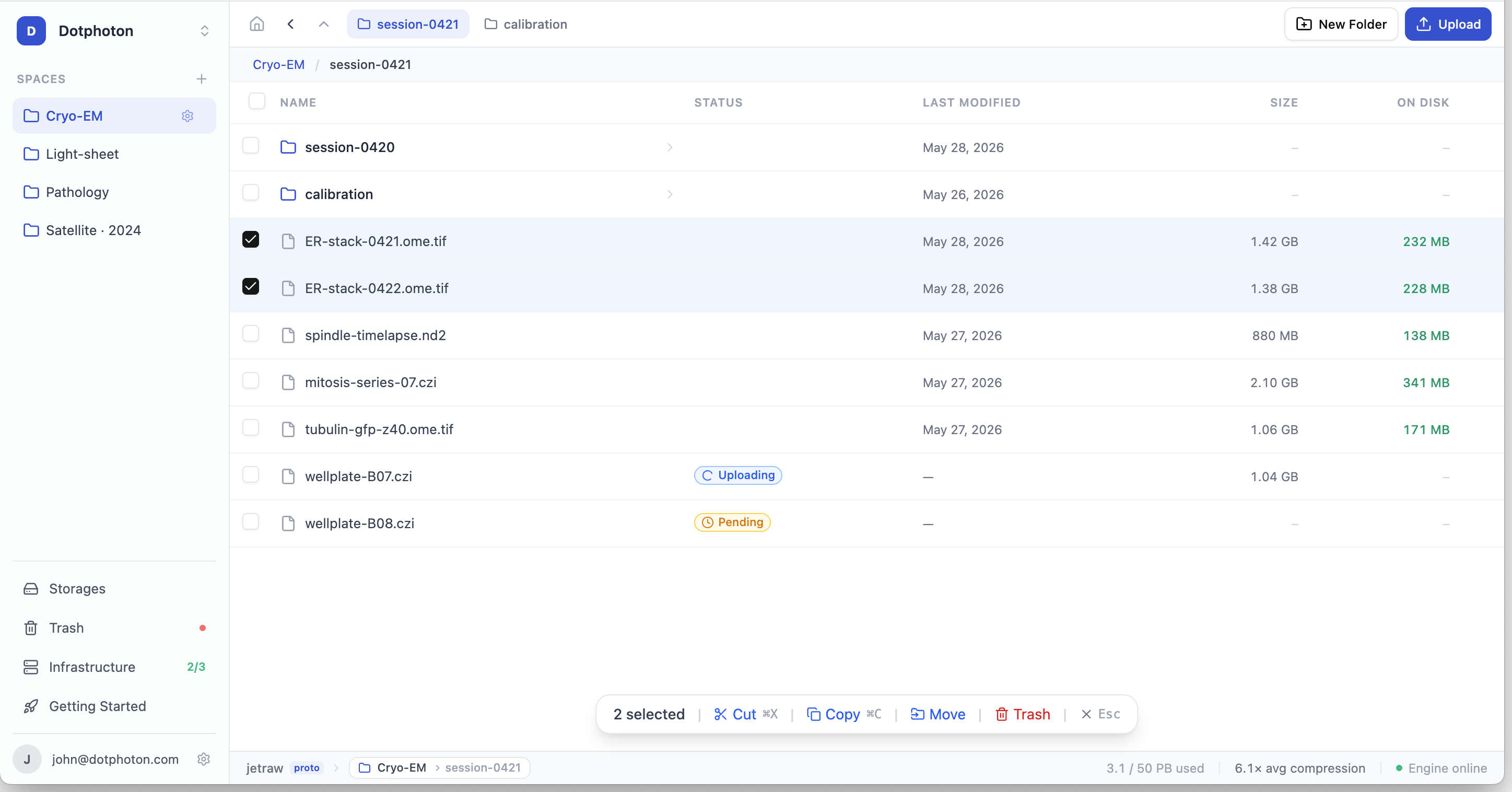
Task: Click john@dotphoton.com account label
Action: tap(115, 759)
